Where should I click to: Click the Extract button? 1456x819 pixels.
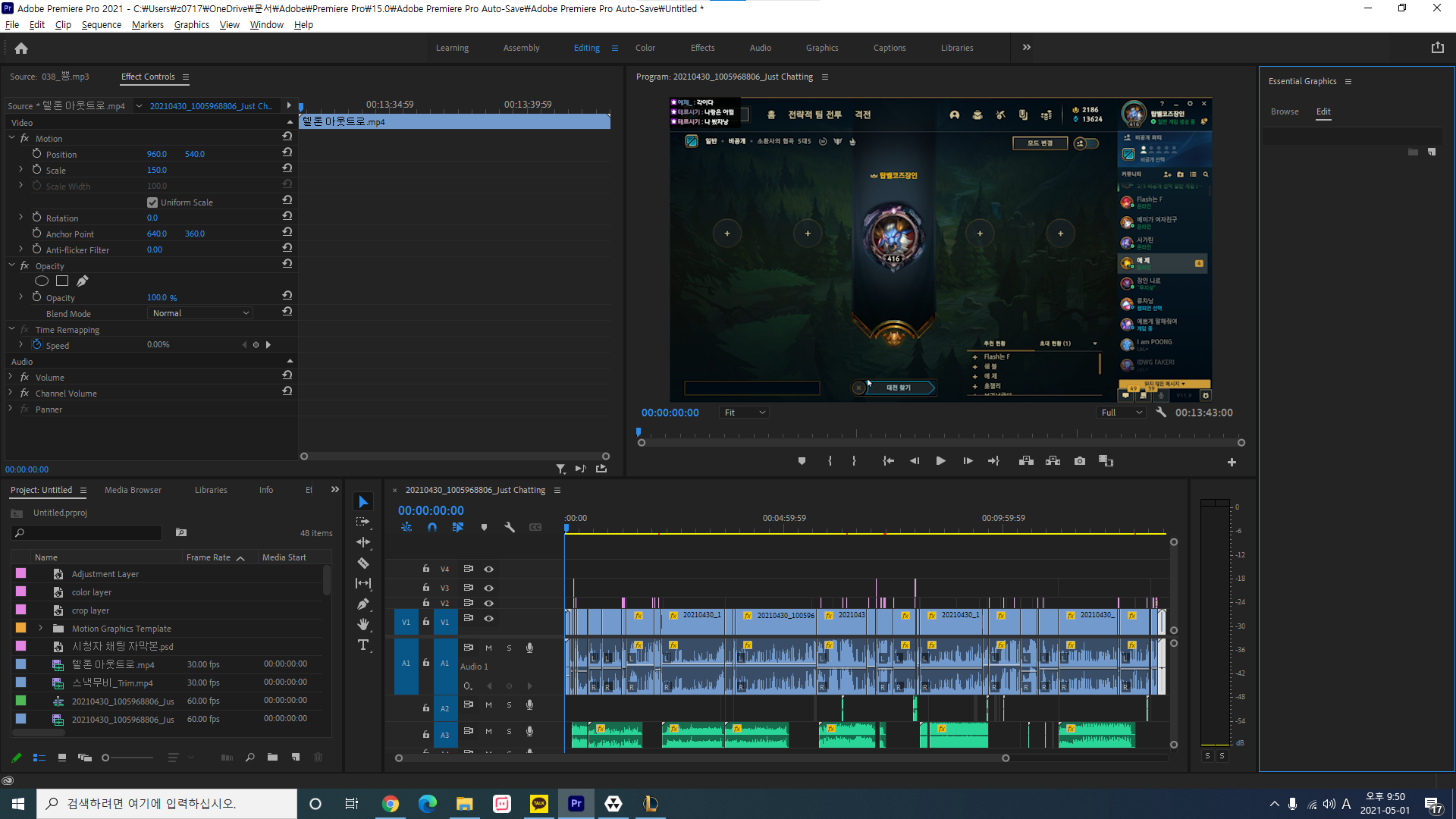(1053, 461)
